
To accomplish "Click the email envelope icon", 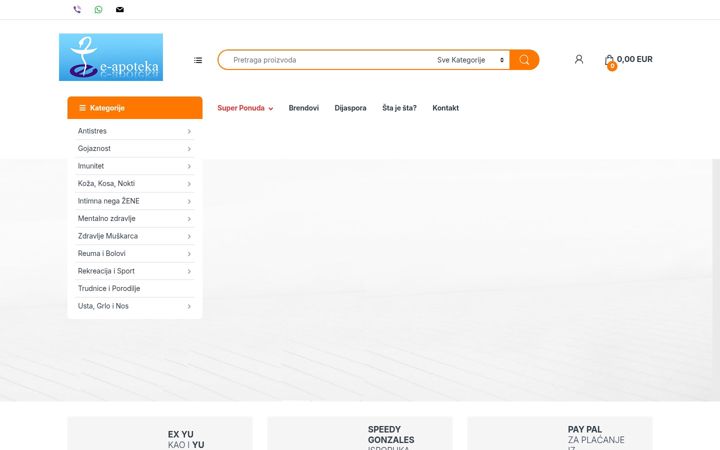I will coord(119,9).
